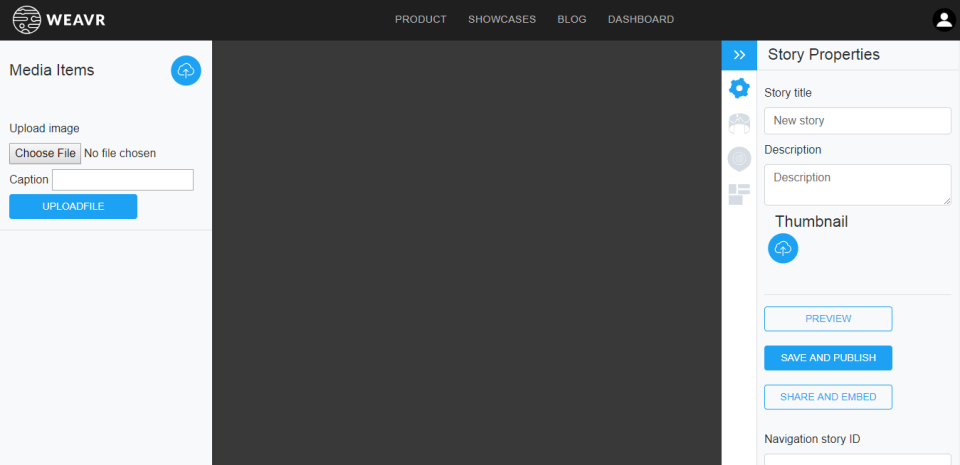960x465 pixels.
Task: Click the 'Story Properties' heading
Action: 823,54
